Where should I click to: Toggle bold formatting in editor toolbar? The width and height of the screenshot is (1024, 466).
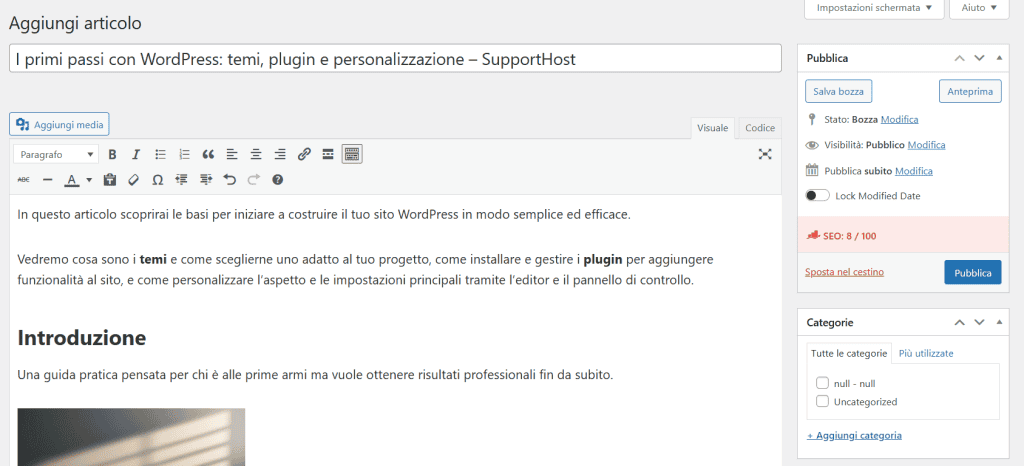(112, 154)
